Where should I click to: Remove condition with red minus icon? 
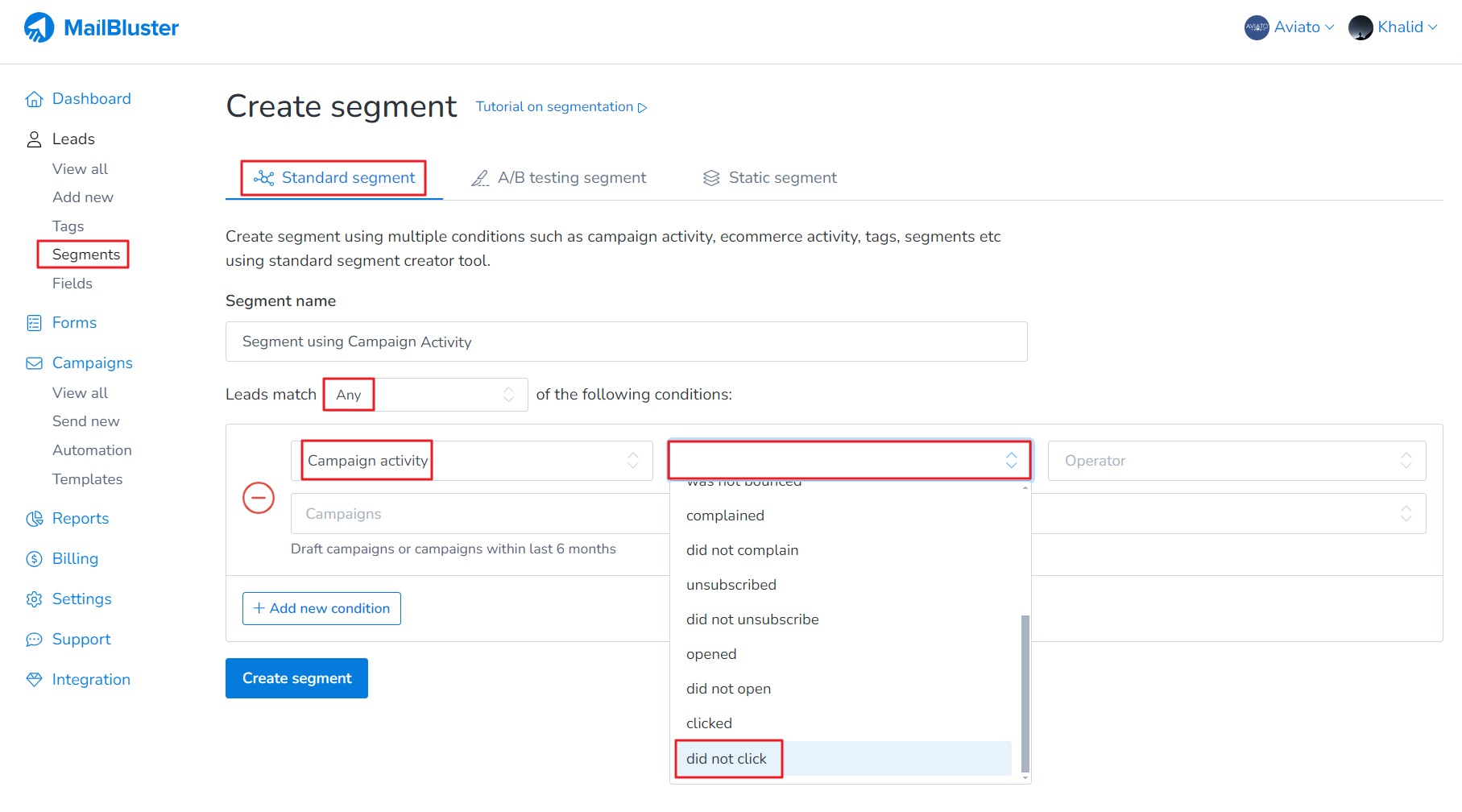[x=259, y=498]
